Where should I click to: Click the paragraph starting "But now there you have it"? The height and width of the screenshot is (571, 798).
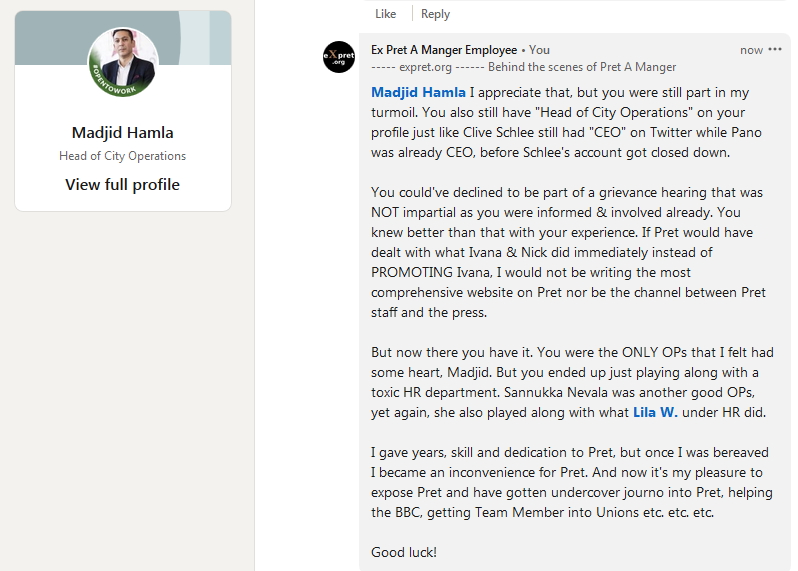click(x=572, y=382)
